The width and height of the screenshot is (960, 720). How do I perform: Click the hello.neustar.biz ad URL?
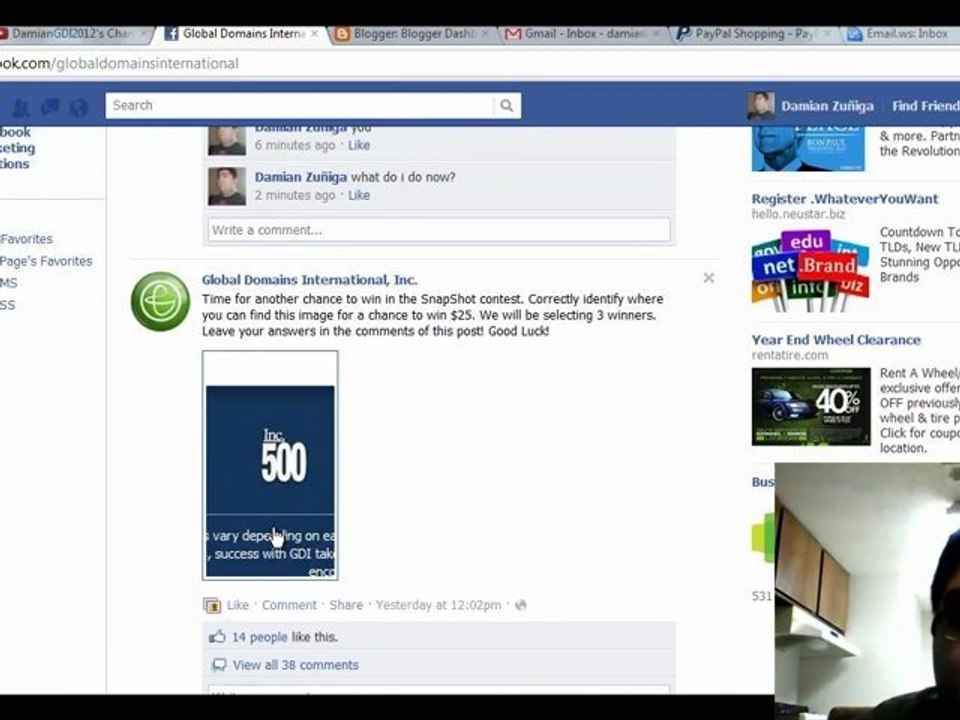tap(798, 214)
